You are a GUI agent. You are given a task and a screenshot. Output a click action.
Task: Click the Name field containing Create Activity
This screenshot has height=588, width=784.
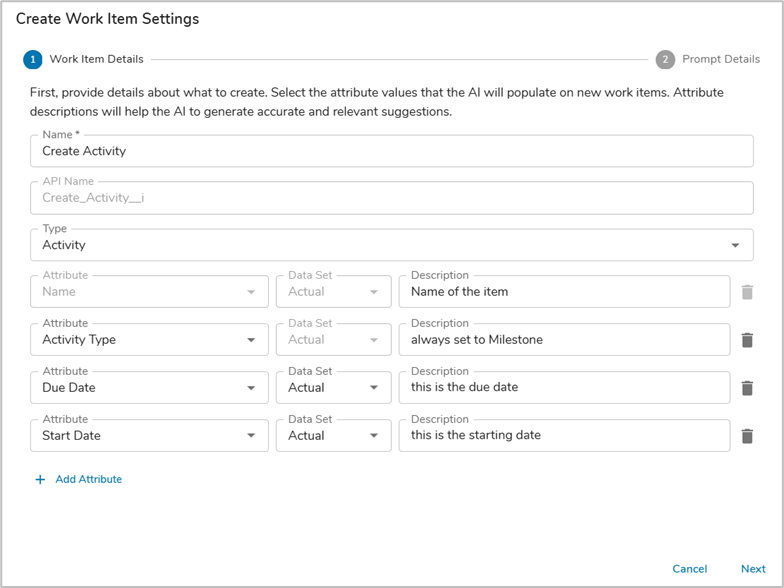point(392,151)
